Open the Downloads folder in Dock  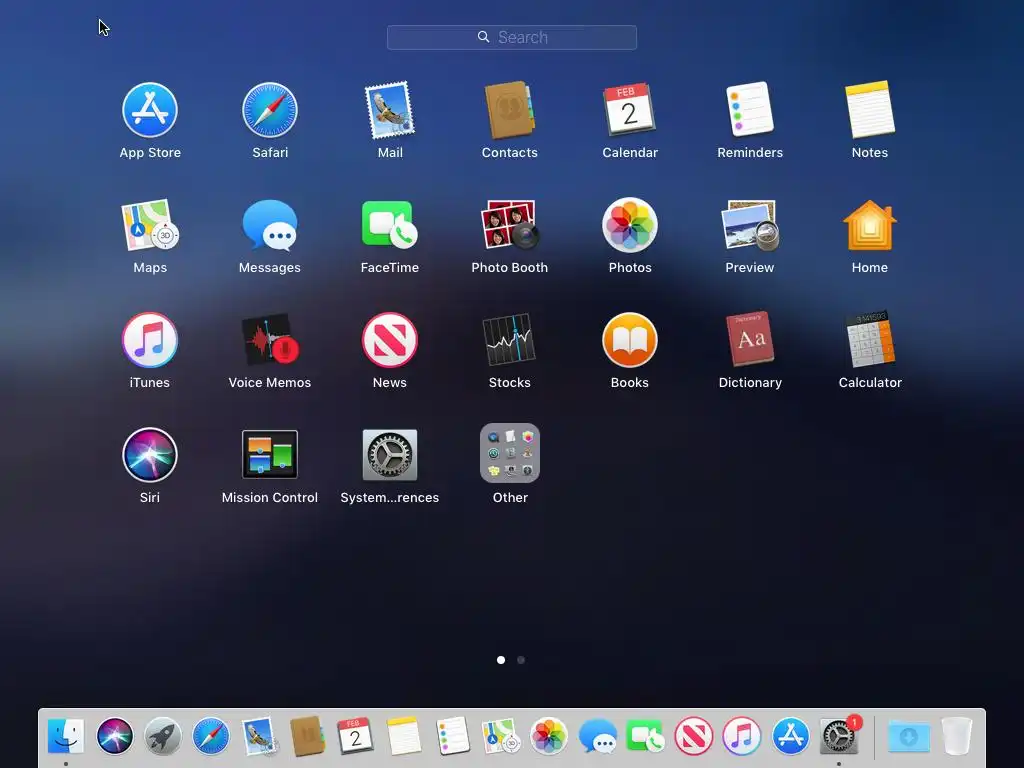coord(908,737)
